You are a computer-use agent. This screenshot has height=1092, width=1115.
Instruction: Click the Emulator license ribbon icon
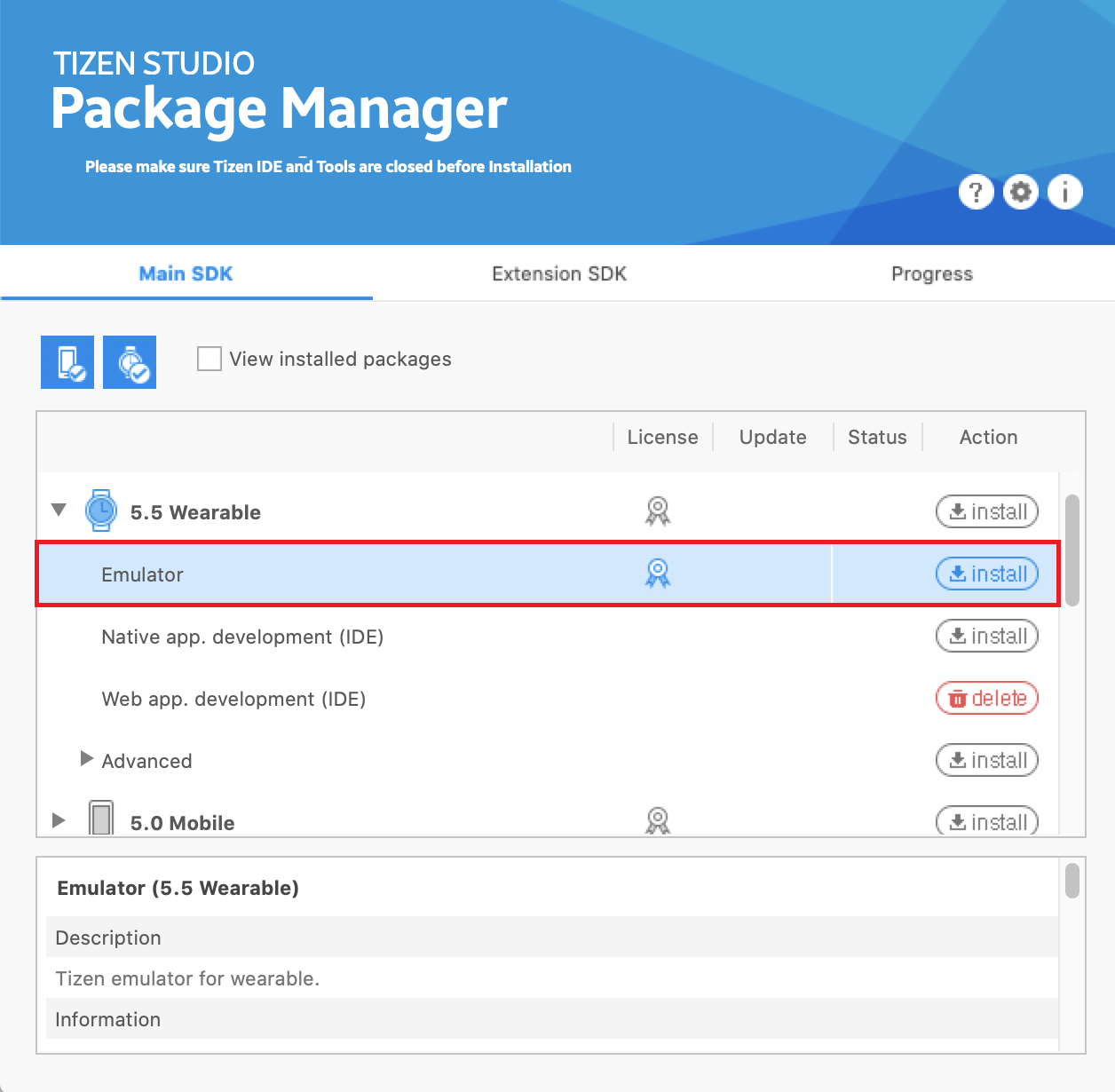658,574
